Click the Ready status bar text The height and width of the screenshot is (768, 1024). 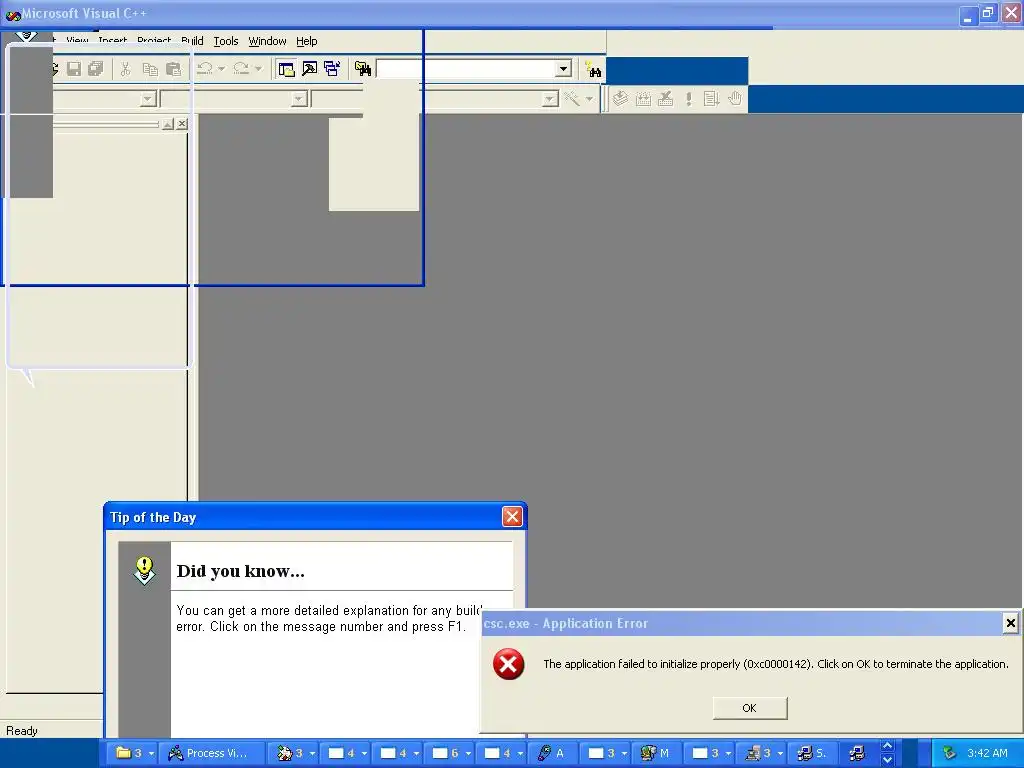(22, 731)
